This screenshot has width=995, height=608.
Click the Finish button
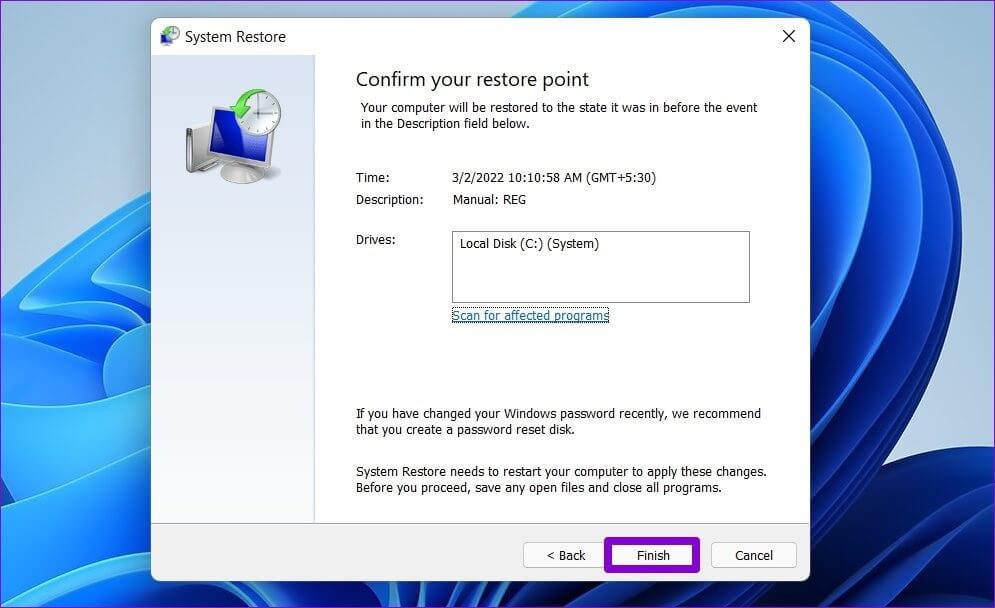652,555
